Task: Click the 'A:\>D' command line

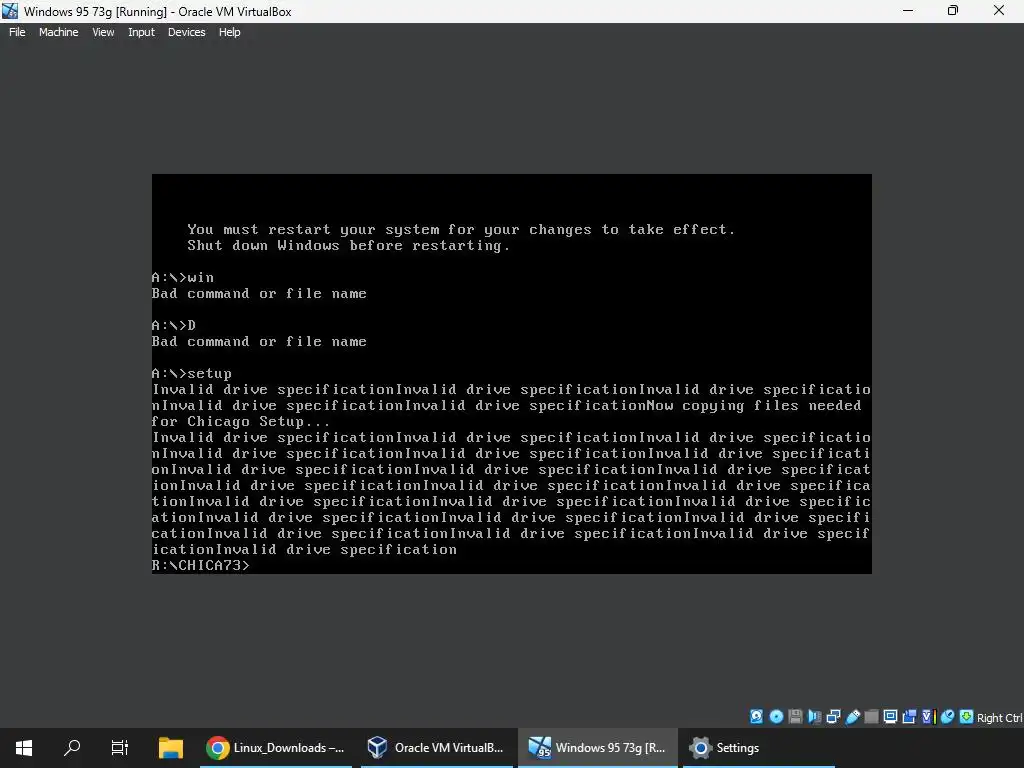Action: pyautogui.click(x=173, y=325)
